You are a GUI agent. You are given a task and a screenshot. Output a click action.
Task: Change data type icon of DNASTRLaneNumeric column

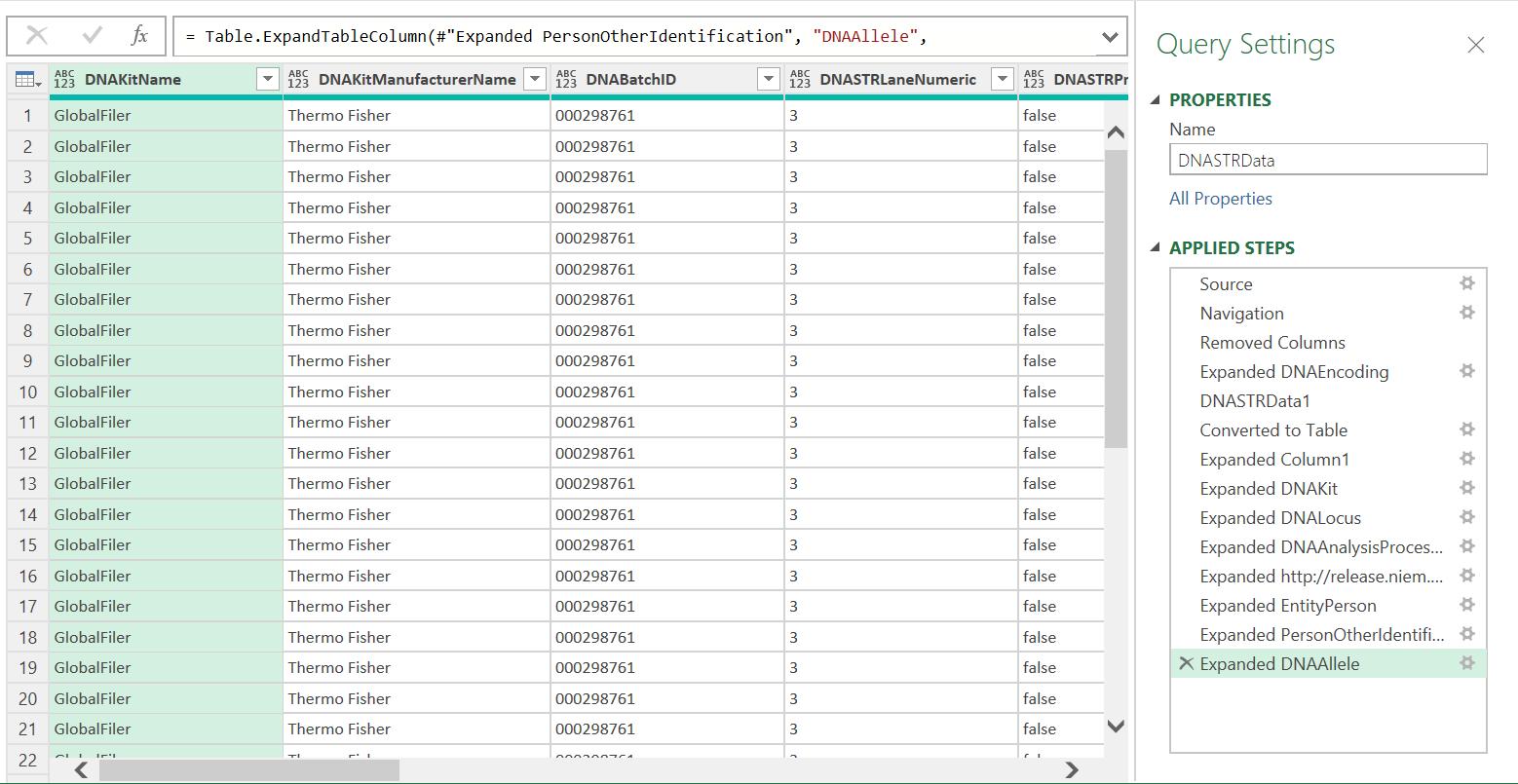pos(800,80)
